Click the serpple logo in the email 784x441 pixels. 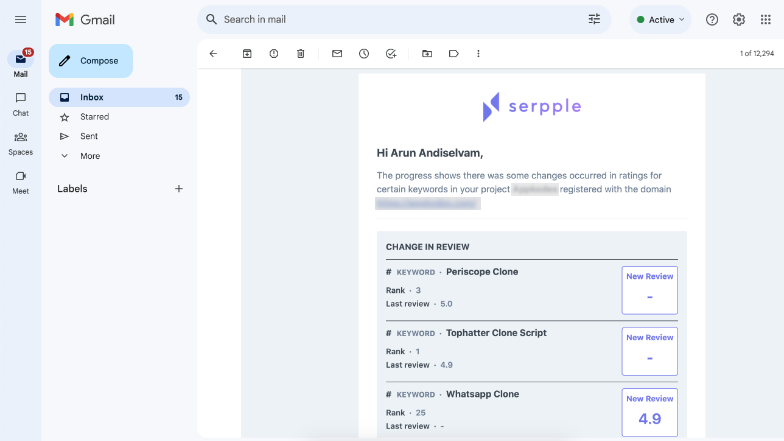pos(532,106)
